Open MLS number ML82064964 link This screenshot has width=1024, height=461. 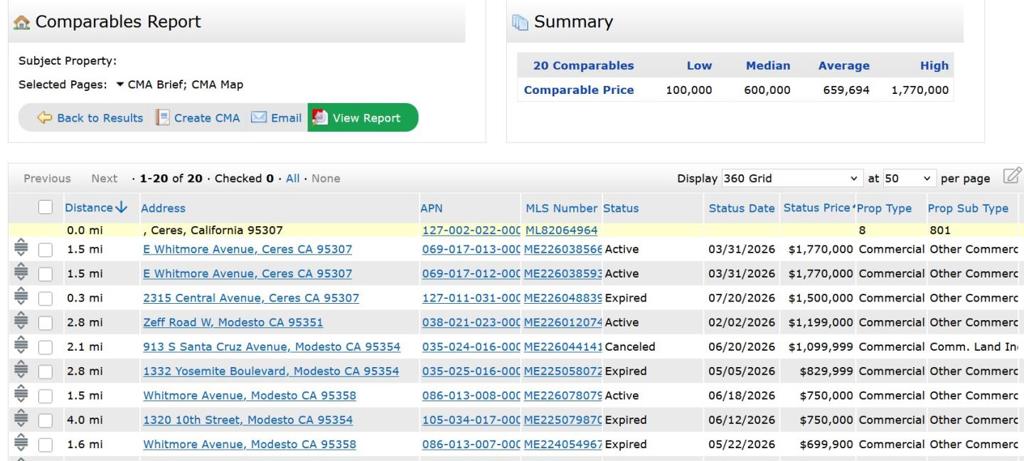point(561,230)
